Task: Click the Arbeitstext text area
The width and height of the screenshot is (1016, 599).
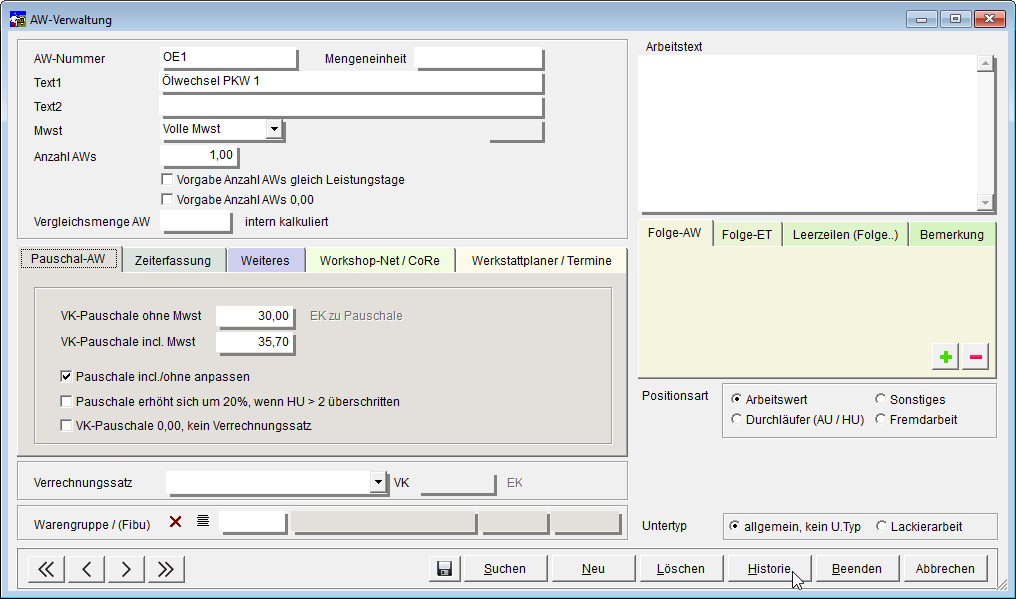Action: point(808,133)
